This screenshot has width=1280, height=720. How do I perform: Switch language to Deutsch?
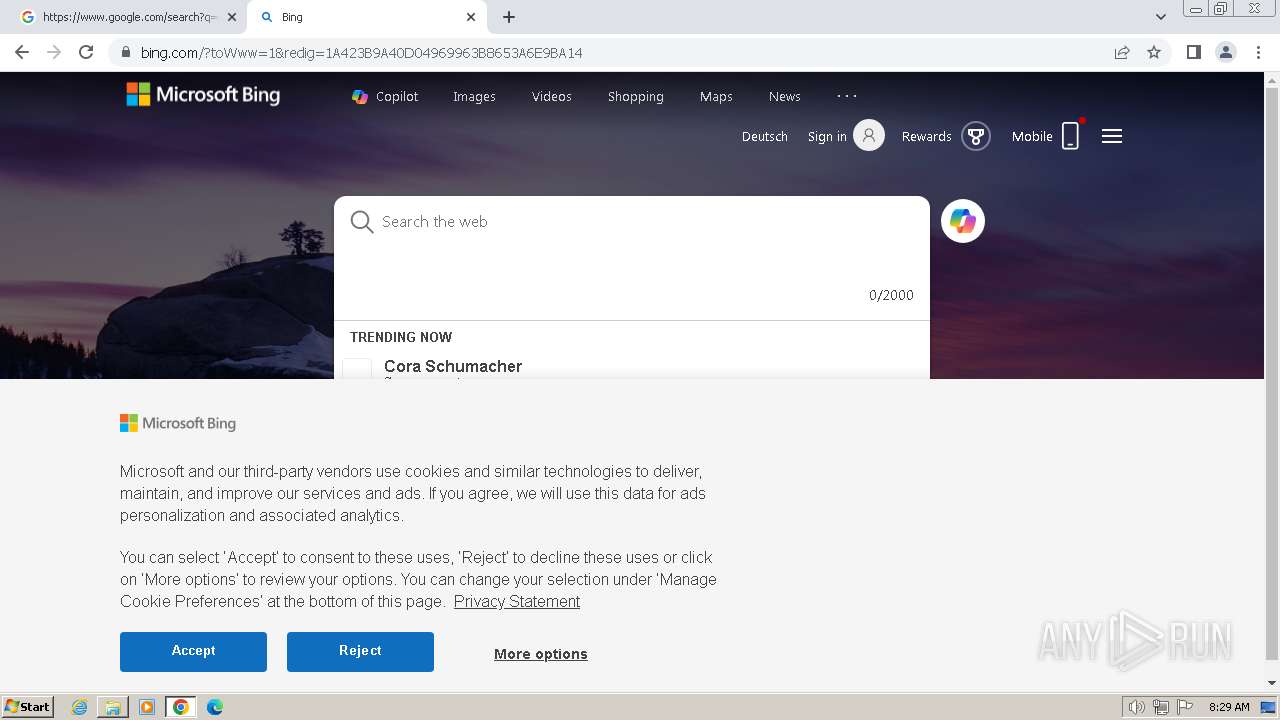pyautogui.click(x=765, y=137)
